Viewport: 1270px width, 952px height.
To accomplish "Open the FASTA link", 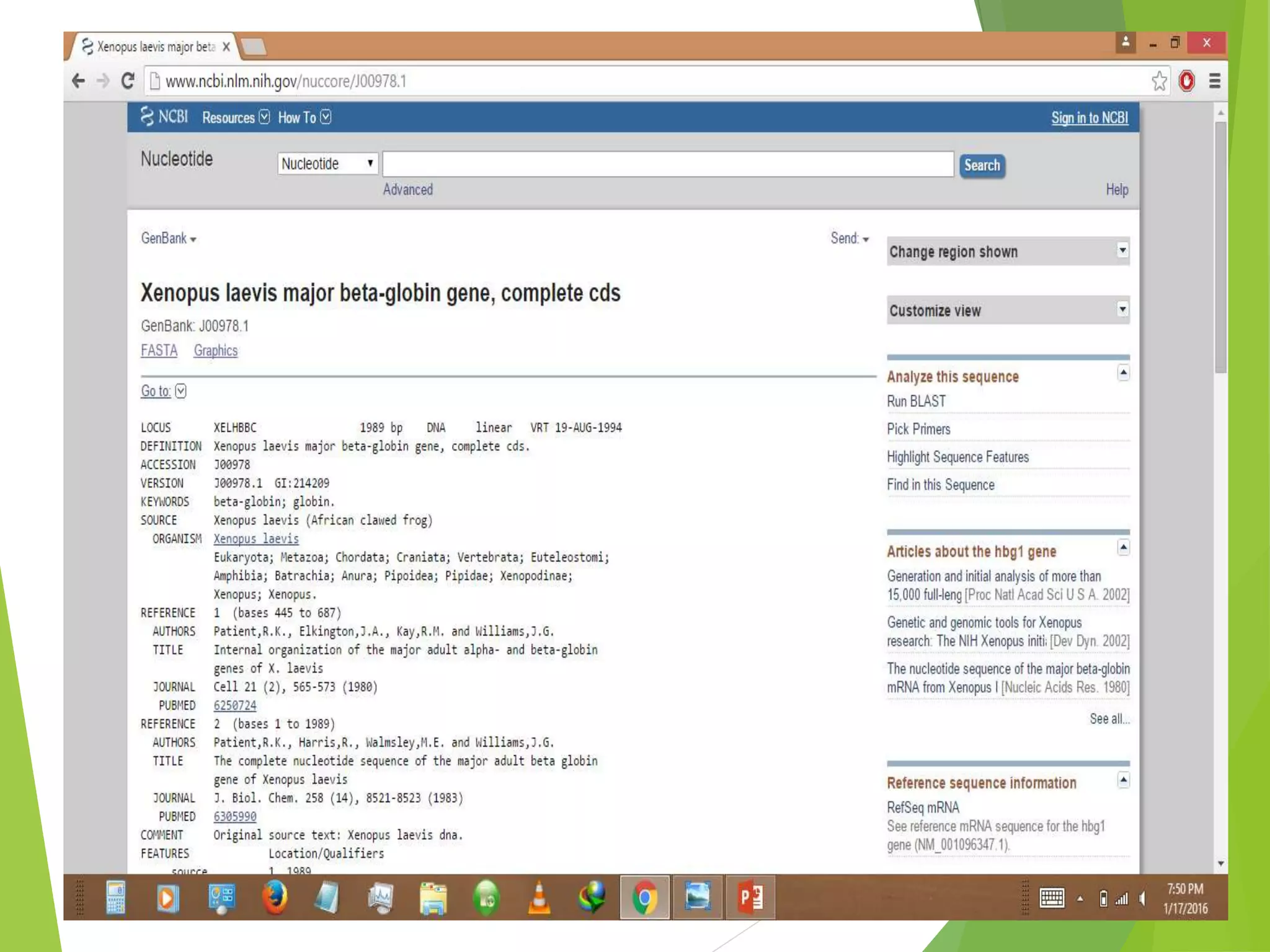I will click(159, 351).
